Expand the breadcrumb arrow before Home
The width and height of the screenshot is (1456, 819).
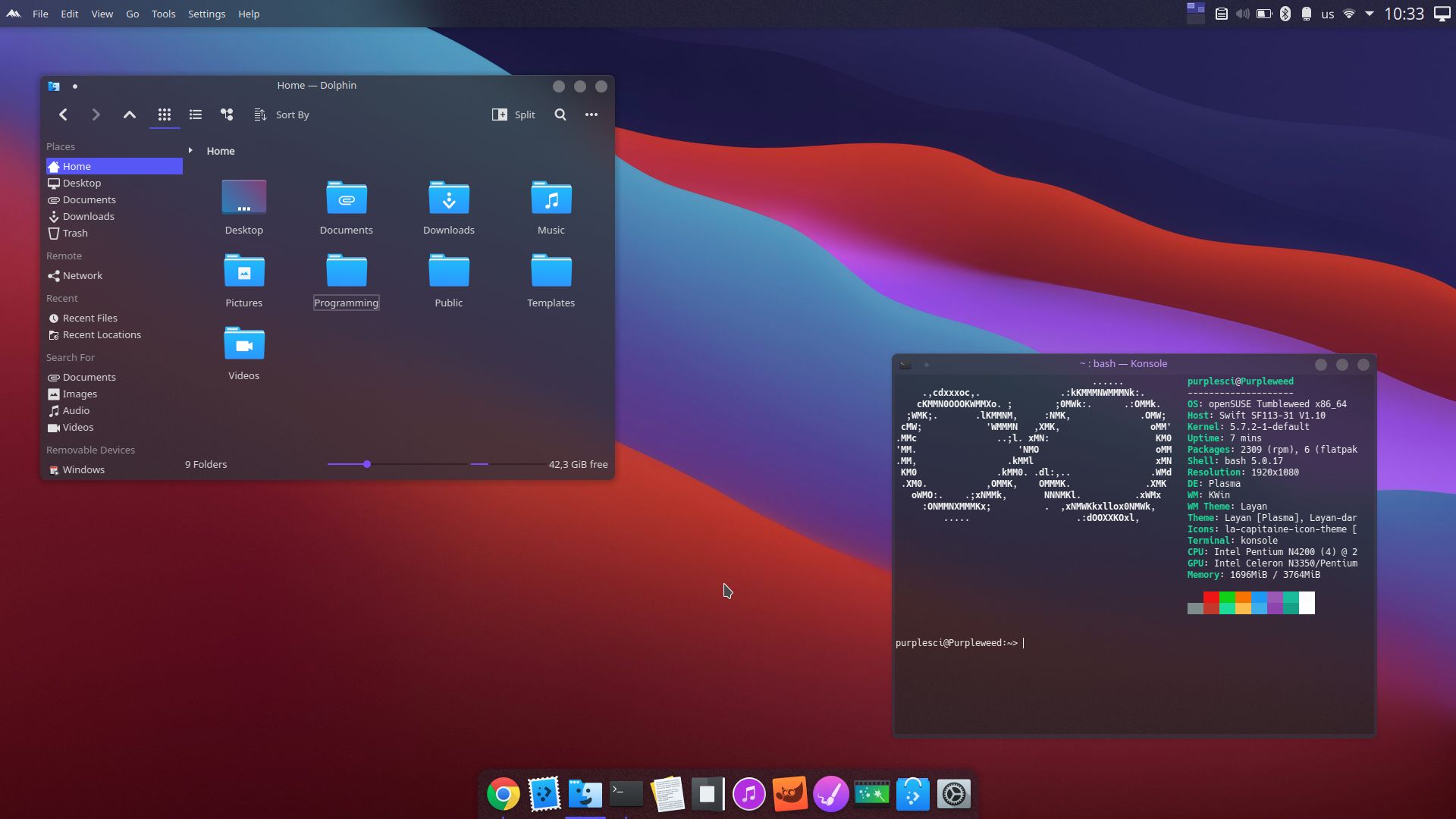[x=190, y=151]
